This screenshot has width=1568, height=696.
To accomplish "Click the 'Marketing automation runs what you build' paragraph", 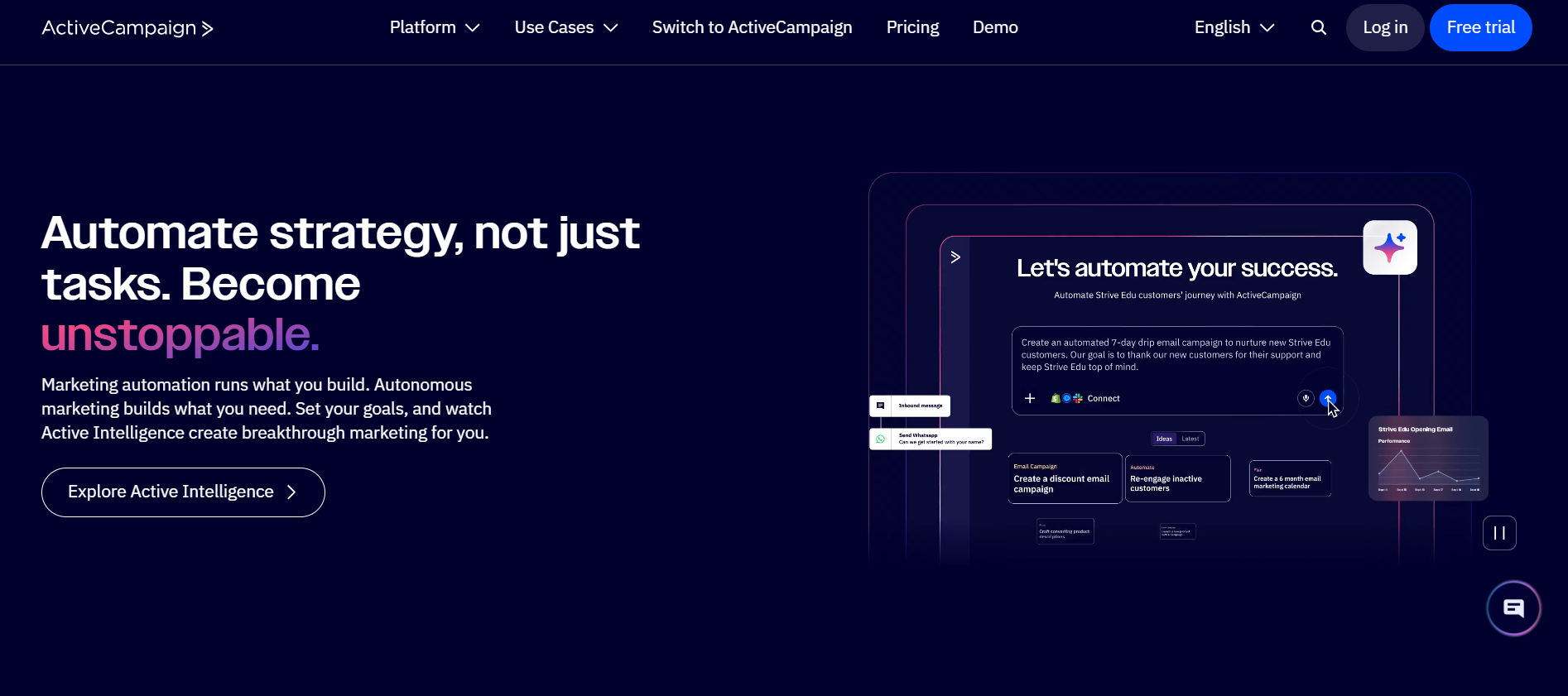I will click(267, 409).
